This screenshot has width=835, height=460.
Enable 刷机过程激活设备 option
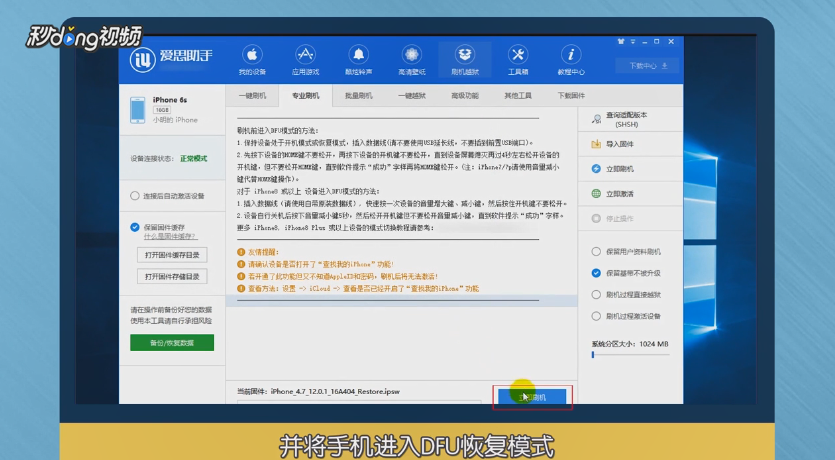click(596, 316)
